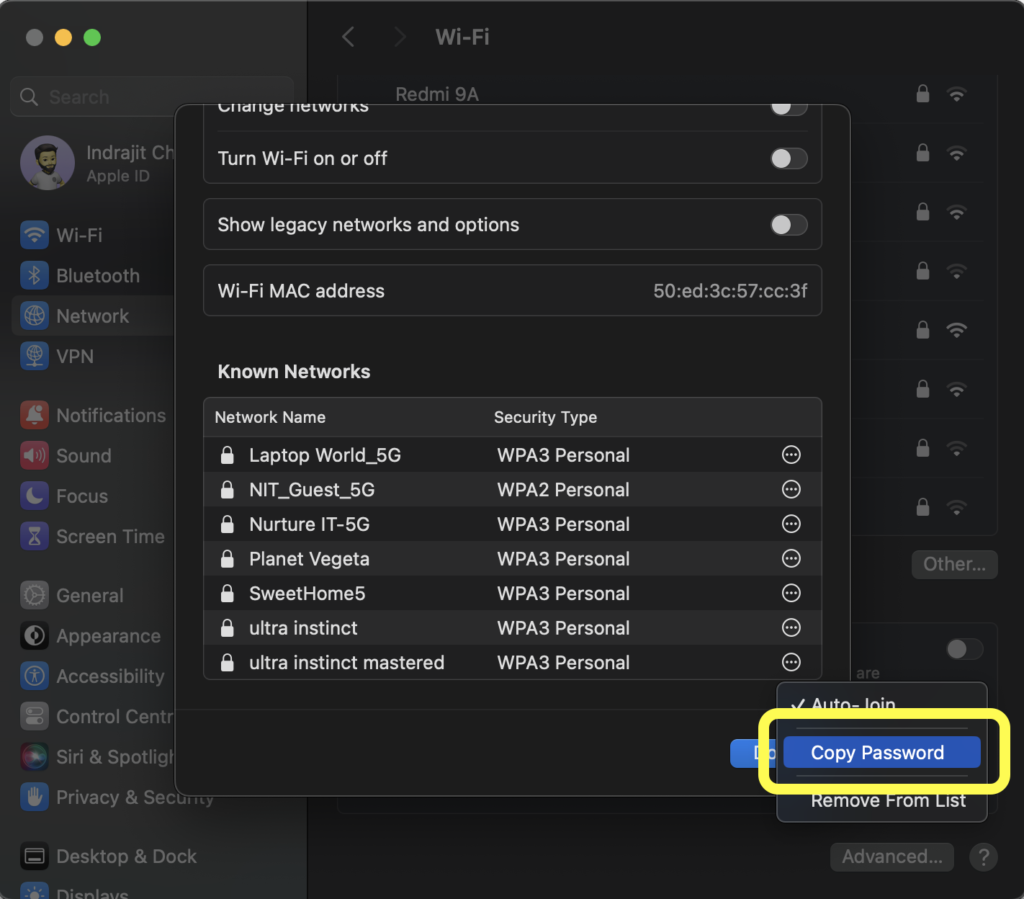The width and height of the screenshot is (1024, 899).
Task: Select the Screen Time hourglass icon
Action: tap(35, 537)
